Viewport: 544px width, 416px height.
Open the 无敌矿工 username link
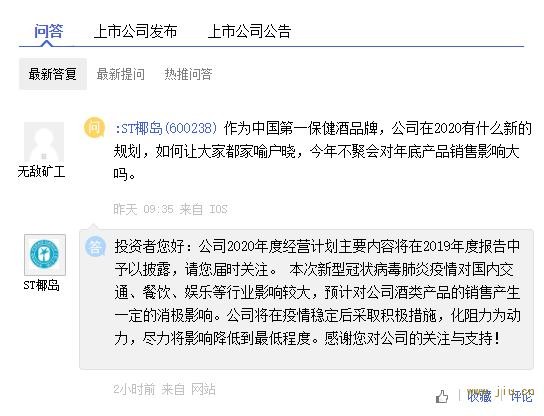click(x=41, y=171)
